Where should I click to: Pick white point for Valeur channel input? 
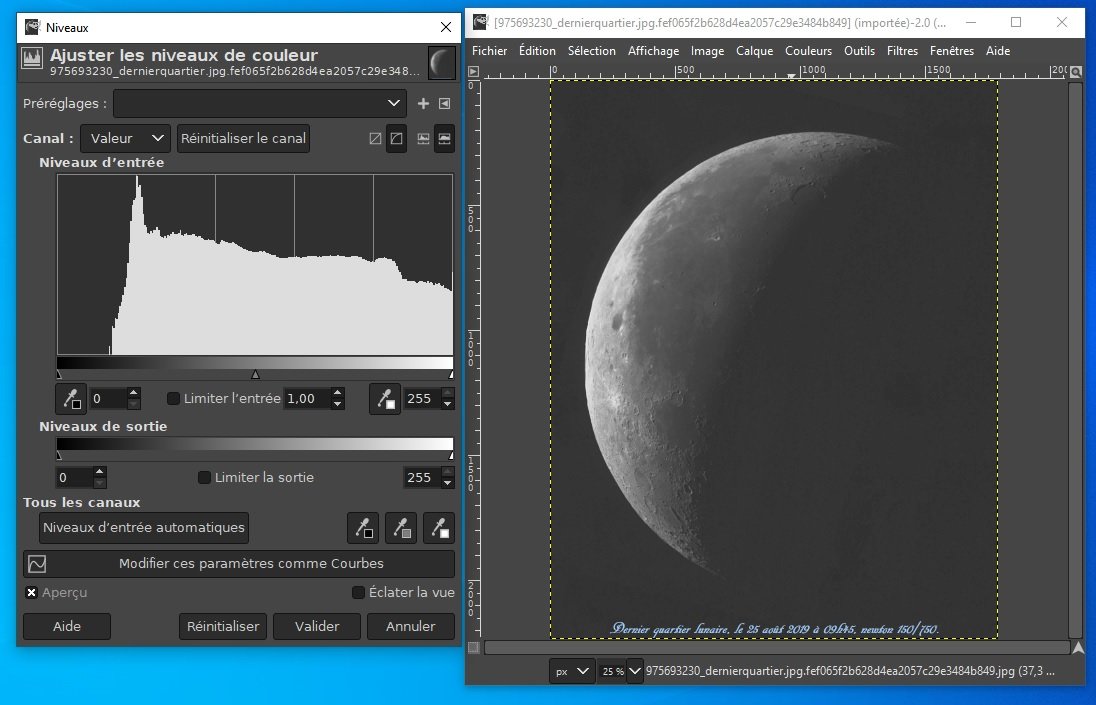point(385,399)
